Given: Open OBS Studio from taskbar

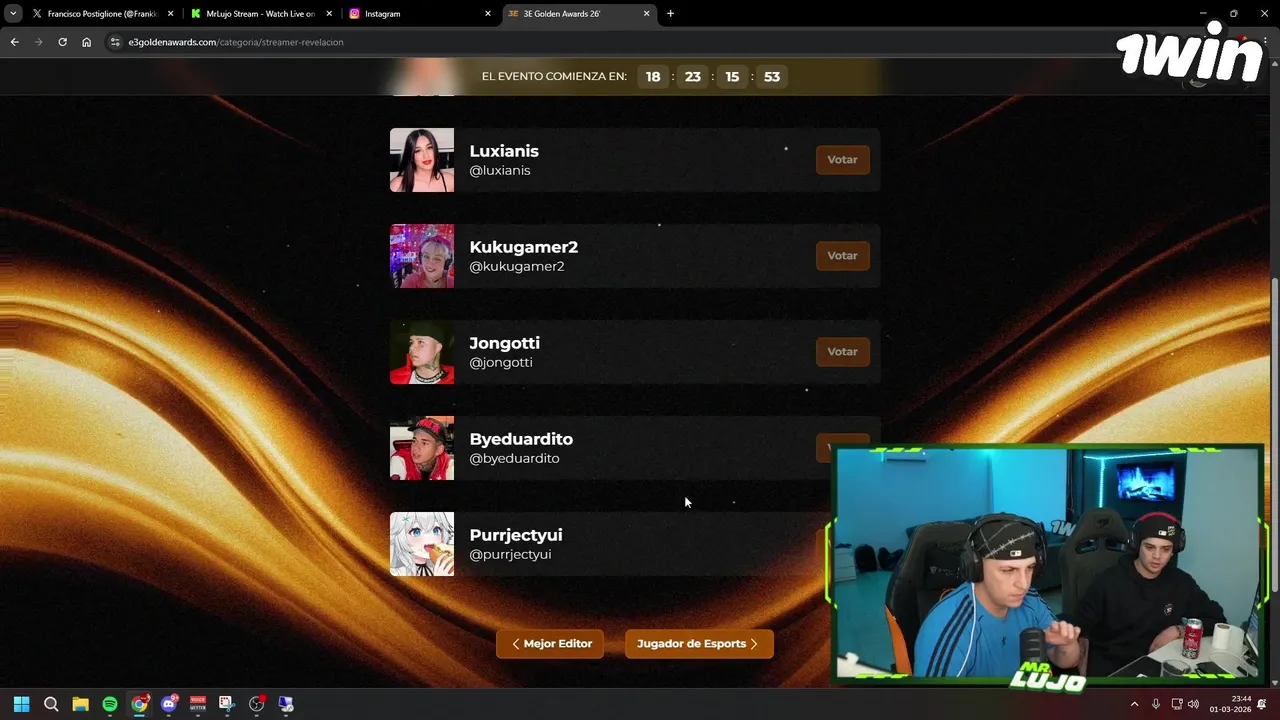Looking at the screenshot, I should tap(257, 704).
